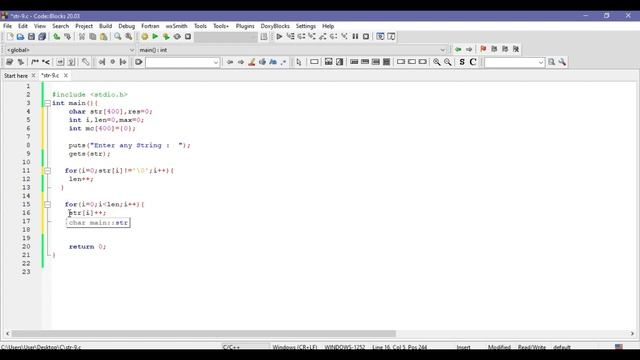Click line number 23 in gutter
This screenshot has height=360, width=640.
pos(26,272)
